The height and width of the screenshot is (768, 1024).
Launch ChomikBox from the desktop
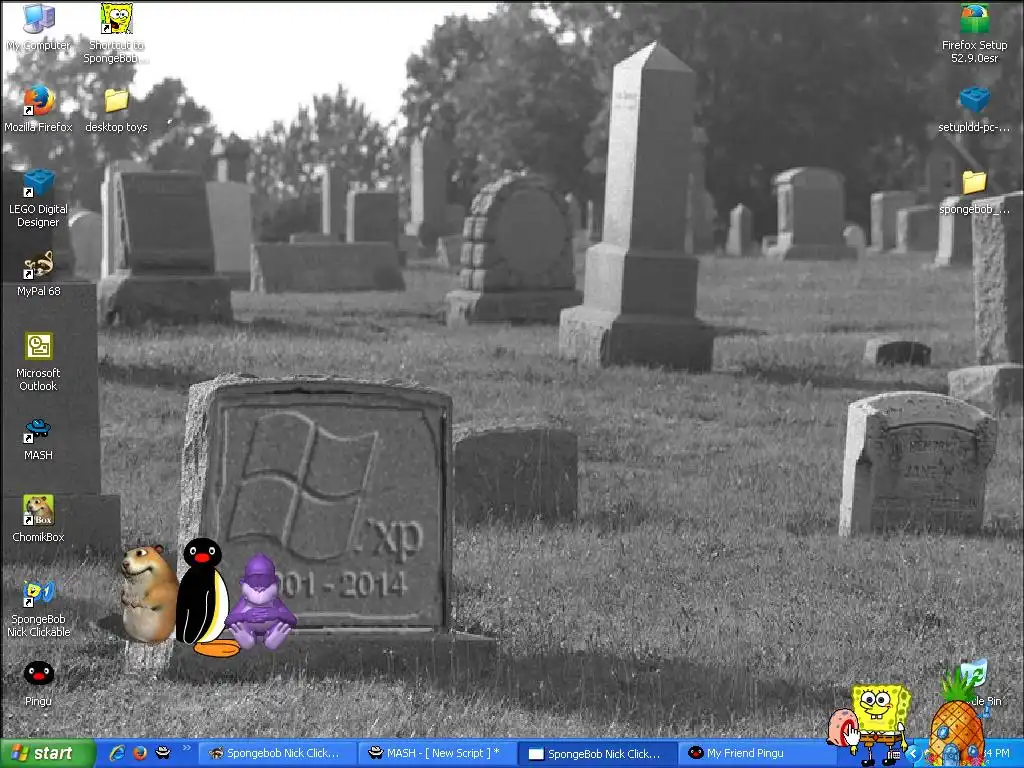click(x=39, y=519)
